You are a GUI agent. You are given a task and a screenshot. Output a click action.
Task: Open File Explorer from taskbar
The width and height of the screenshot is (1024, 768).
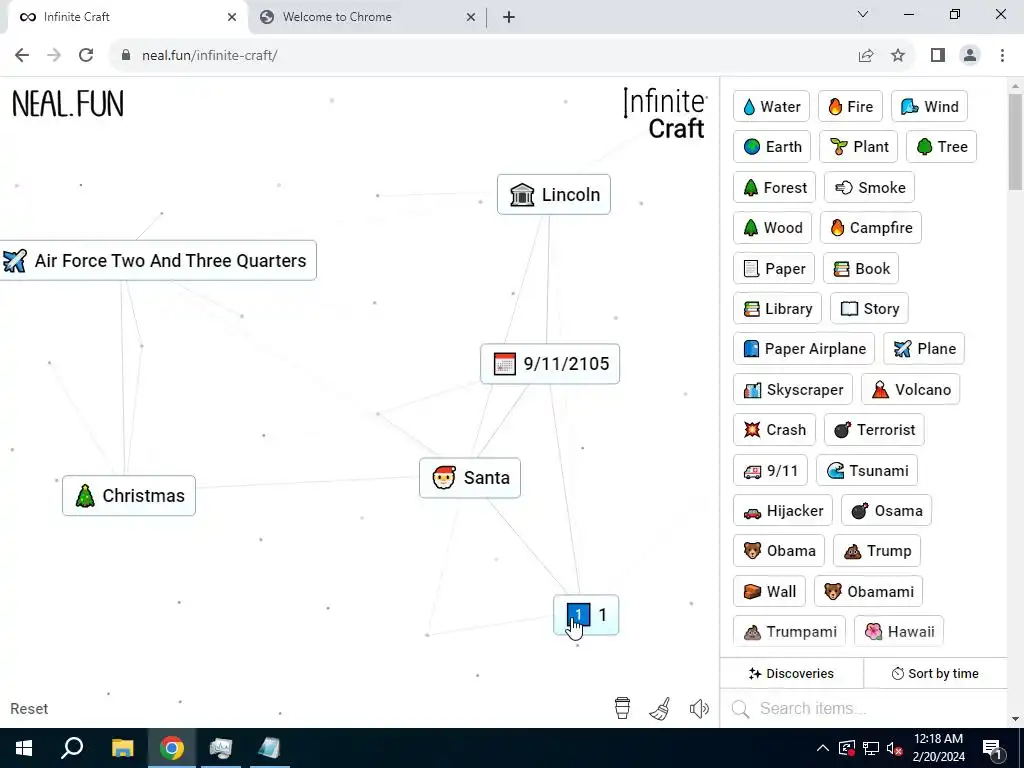tap(122, 748)
